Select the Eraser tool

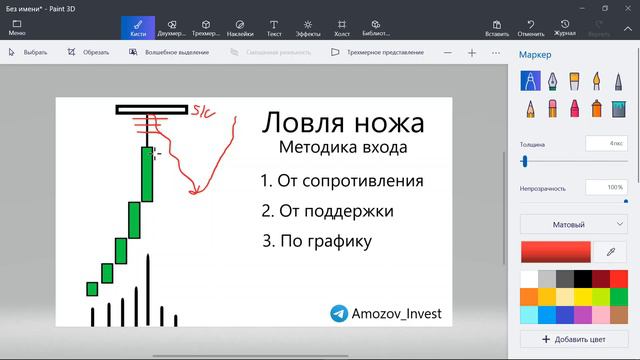(552, 109)
